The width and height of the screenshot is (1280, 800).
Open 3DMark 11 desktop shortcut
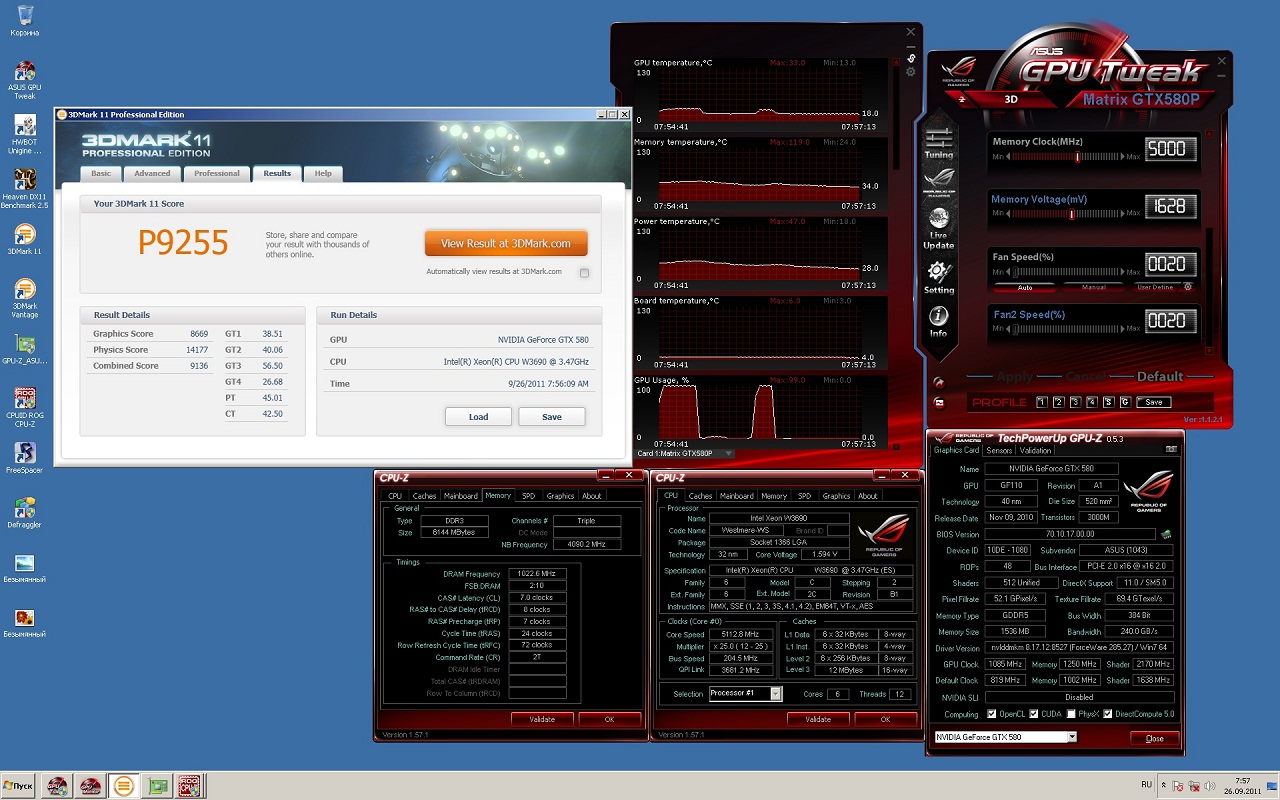point(25,240)
